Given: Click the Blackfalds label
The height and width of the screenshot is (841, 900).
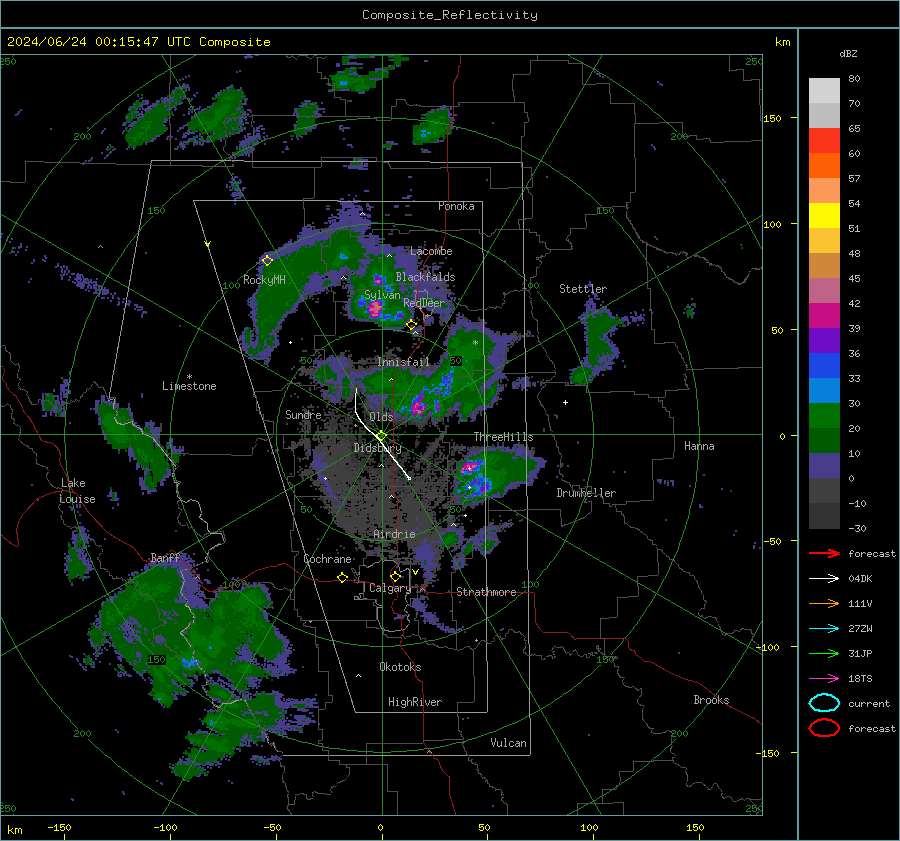Looking at the screenshot, I should click(x=425, y=277).
